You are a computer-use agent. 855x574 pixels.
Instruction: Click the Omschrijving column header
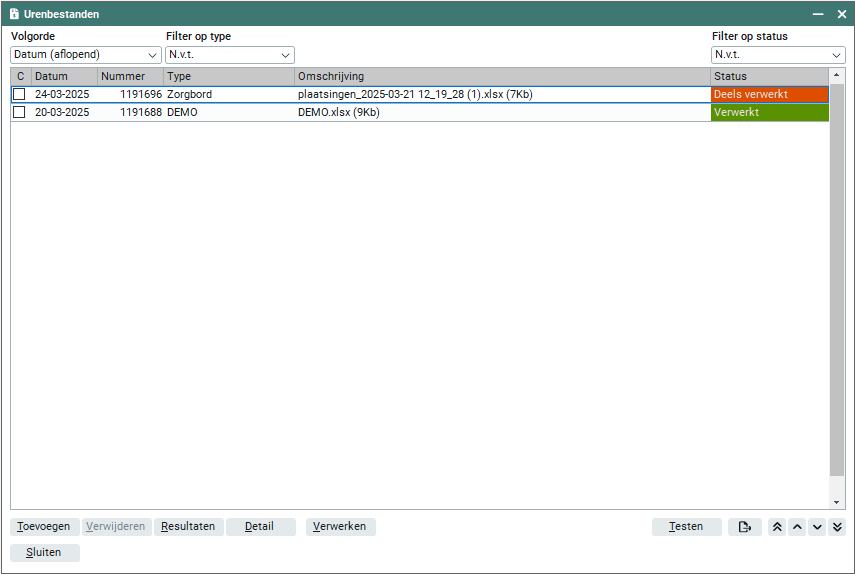[x=500, y=76]
